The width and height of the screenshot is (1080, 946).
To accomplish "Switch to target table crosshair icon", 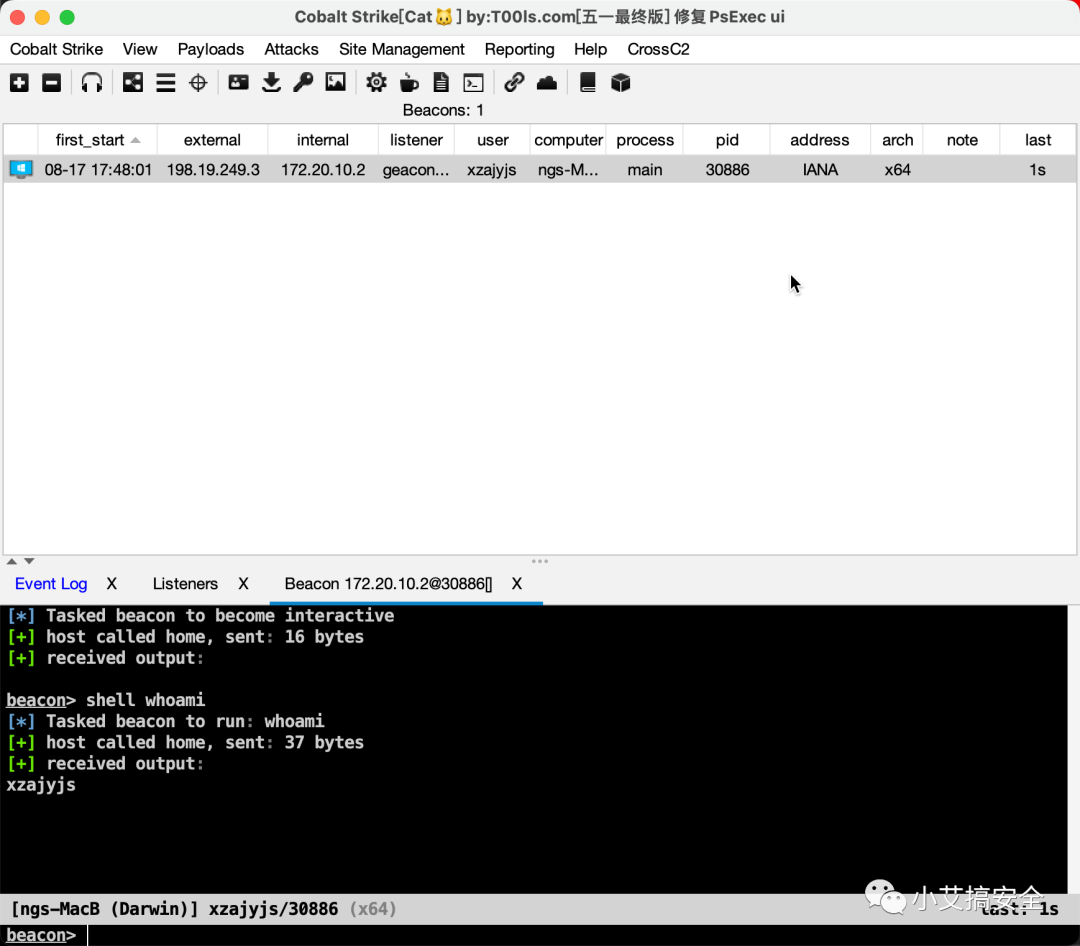I will coord(198,83).
